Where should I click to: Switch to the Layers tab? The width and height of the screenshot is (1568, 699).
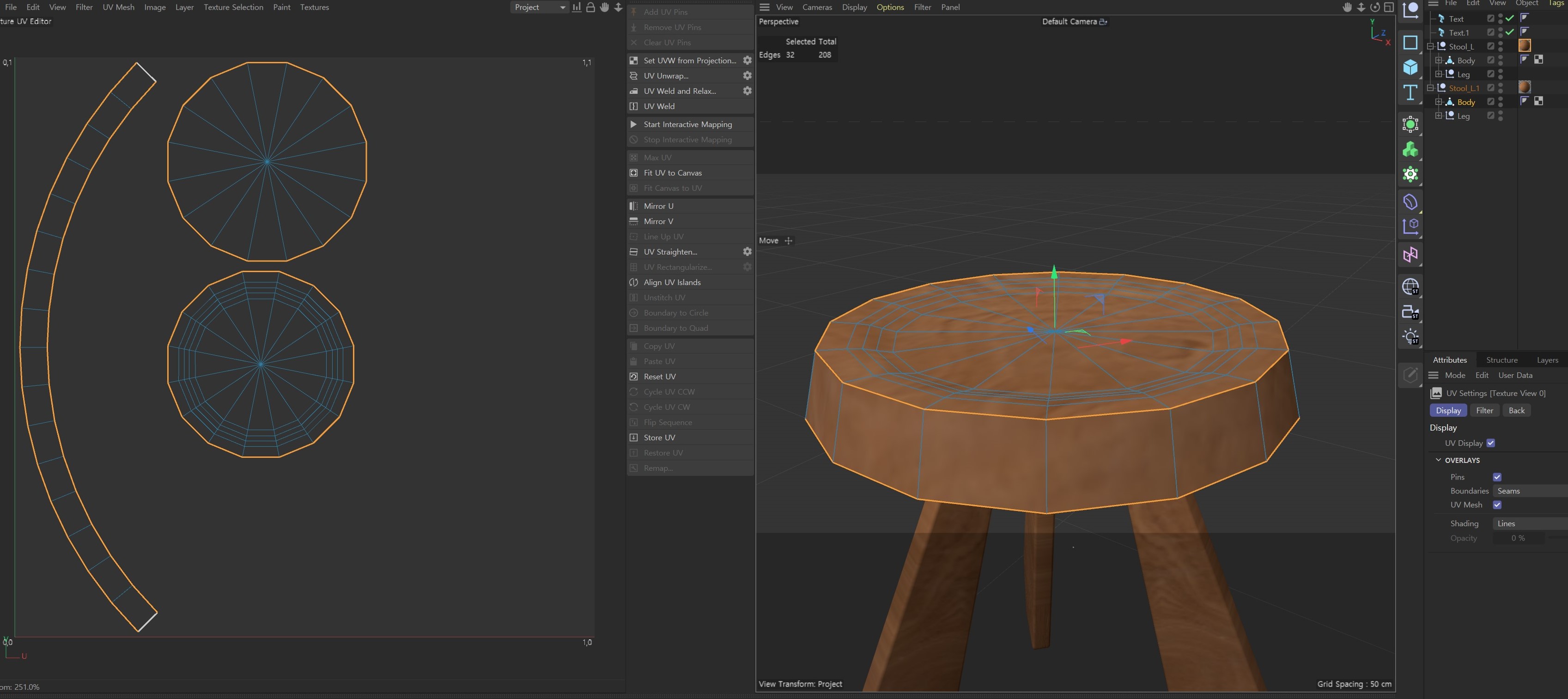(1547, 360)
